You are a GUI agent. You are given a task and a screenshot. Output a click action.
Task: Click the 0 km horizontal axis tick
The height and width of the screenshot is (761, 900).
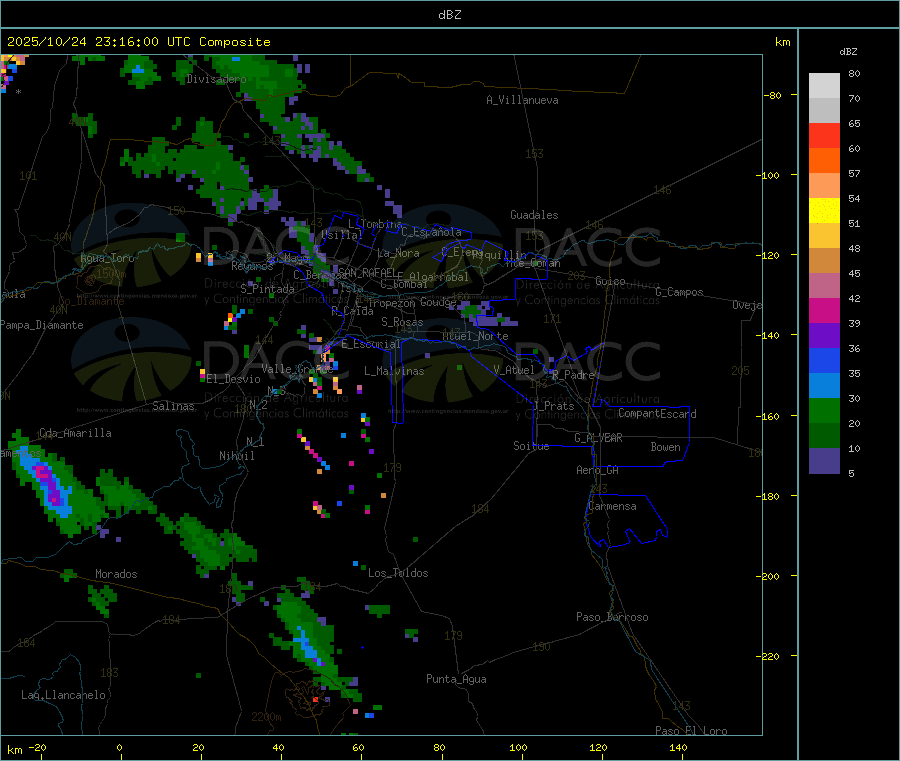click(x=119, y=747)
